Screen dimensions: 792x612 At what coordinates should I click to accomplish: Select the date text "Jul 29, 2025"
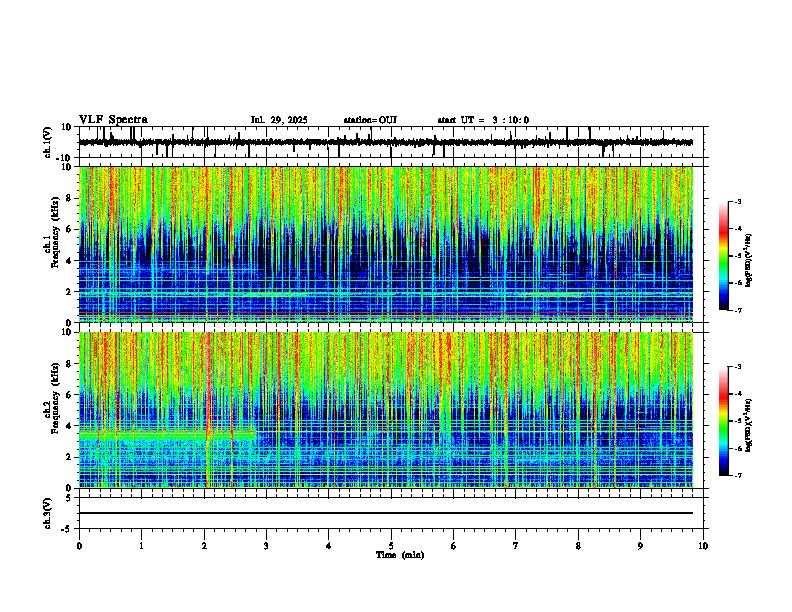tap(279, 120)
